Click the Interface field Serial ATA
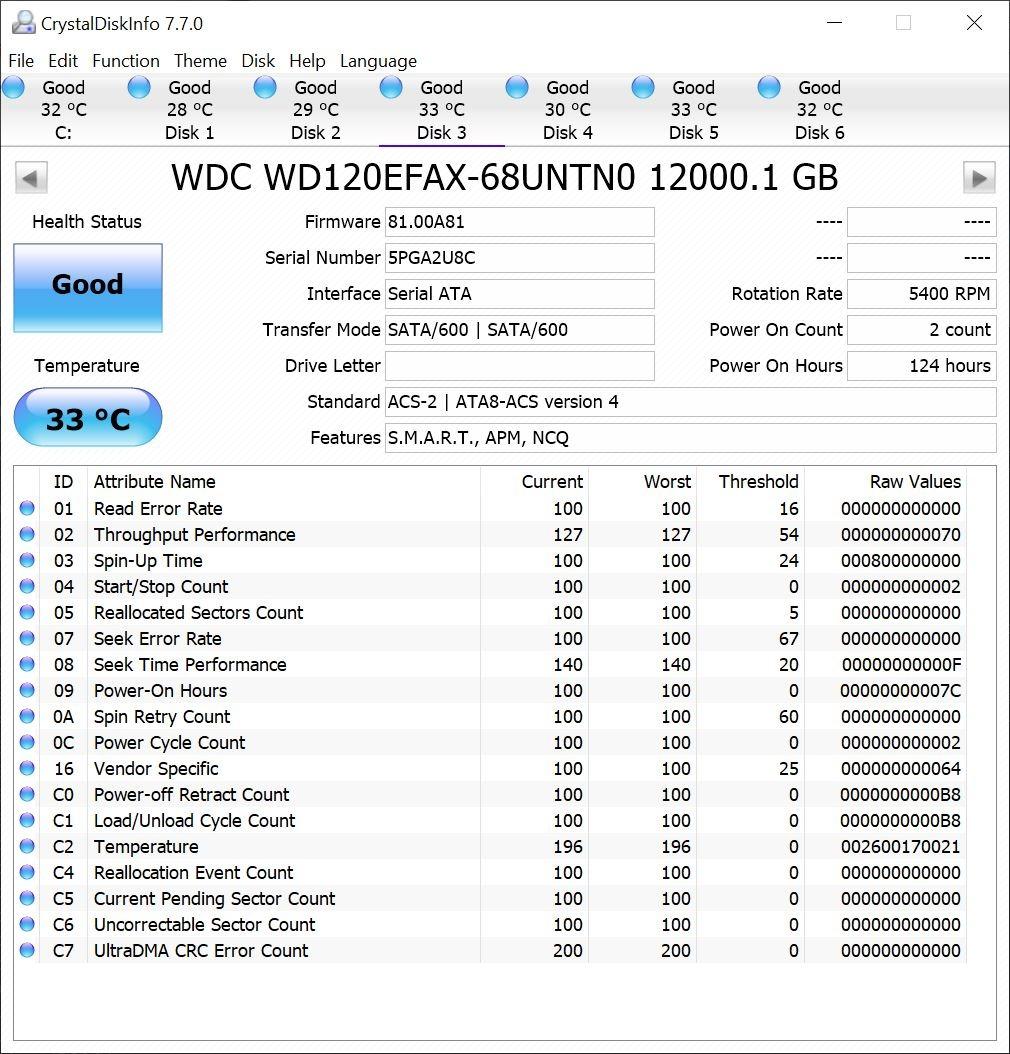Screen dimensions: 1010x1054 tap(519, 294)
